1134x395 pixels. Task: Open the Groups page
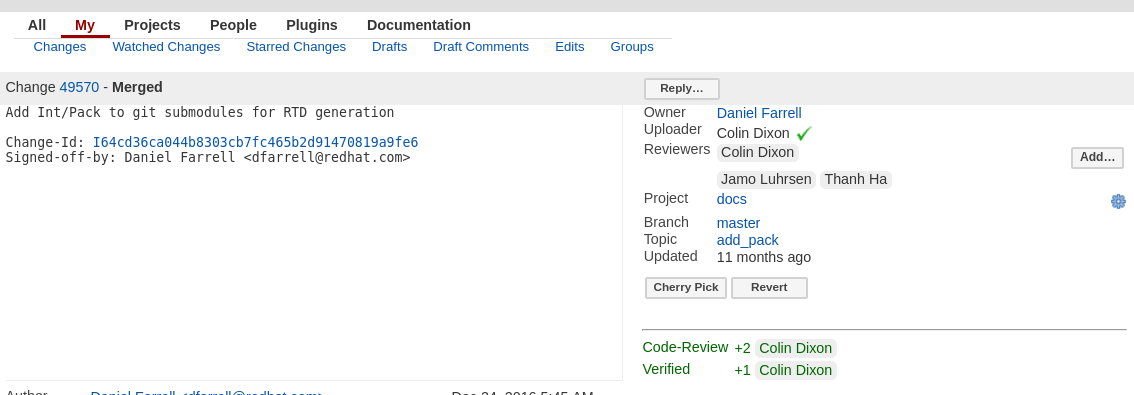coord(631,47)
